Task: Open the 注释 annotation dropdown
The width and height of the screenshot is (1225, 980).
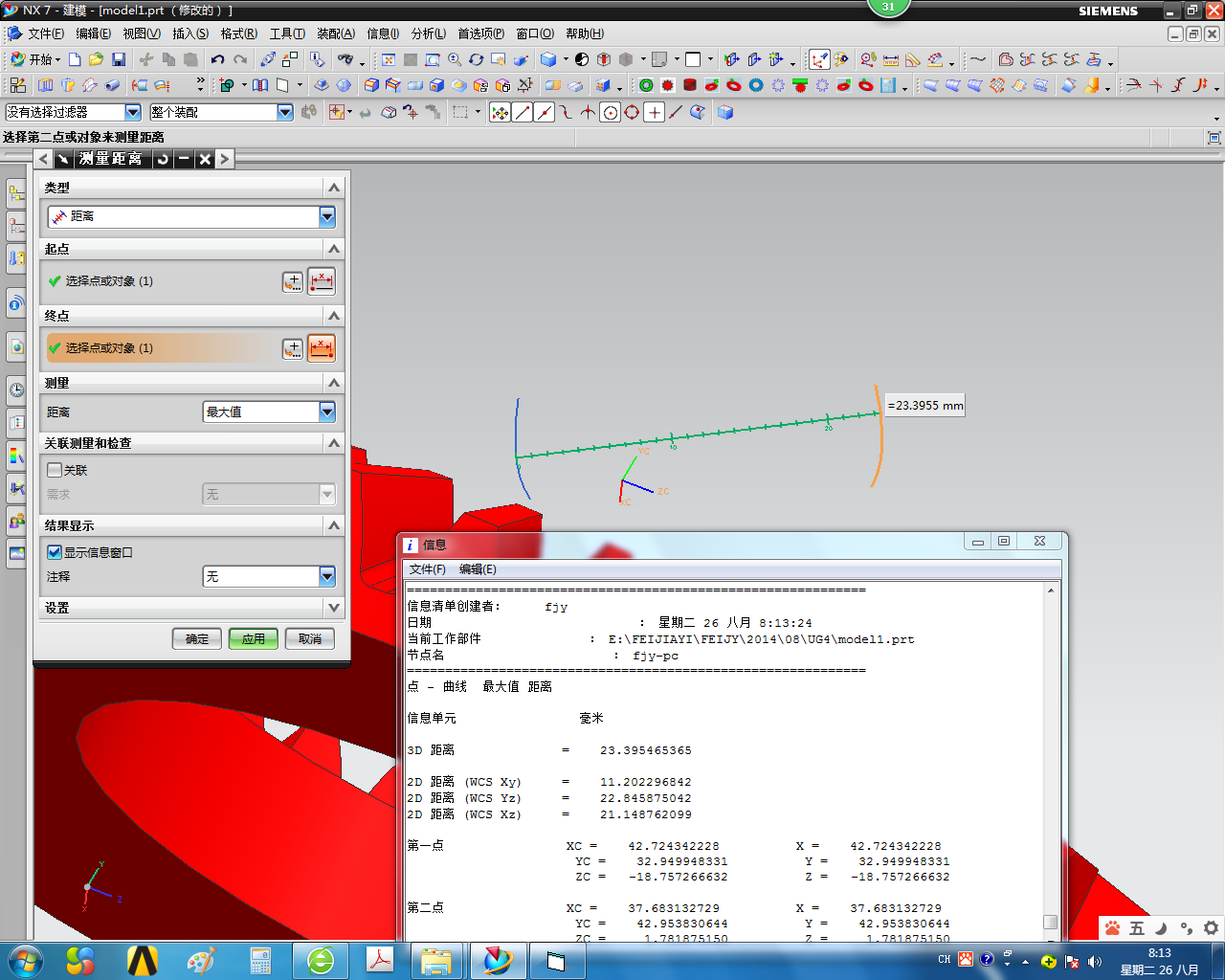Action: click(269, 576)
